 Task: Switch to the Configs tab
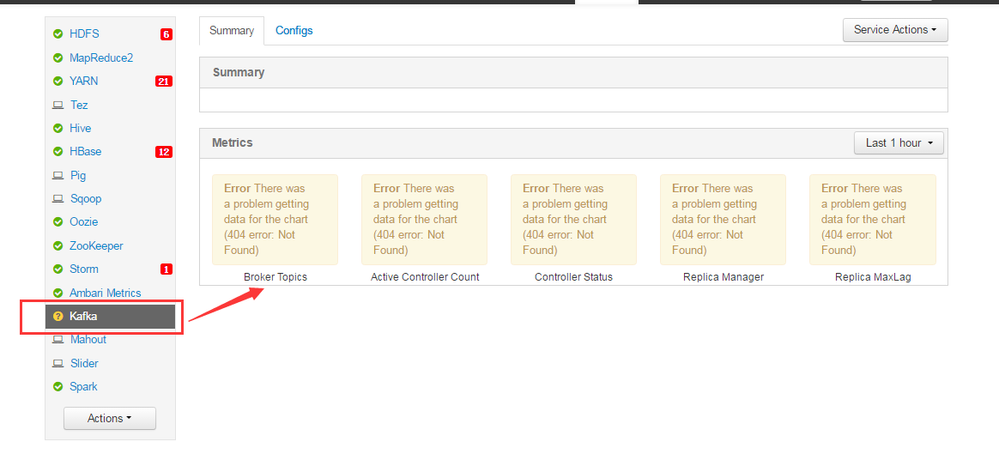coord(294,31)
